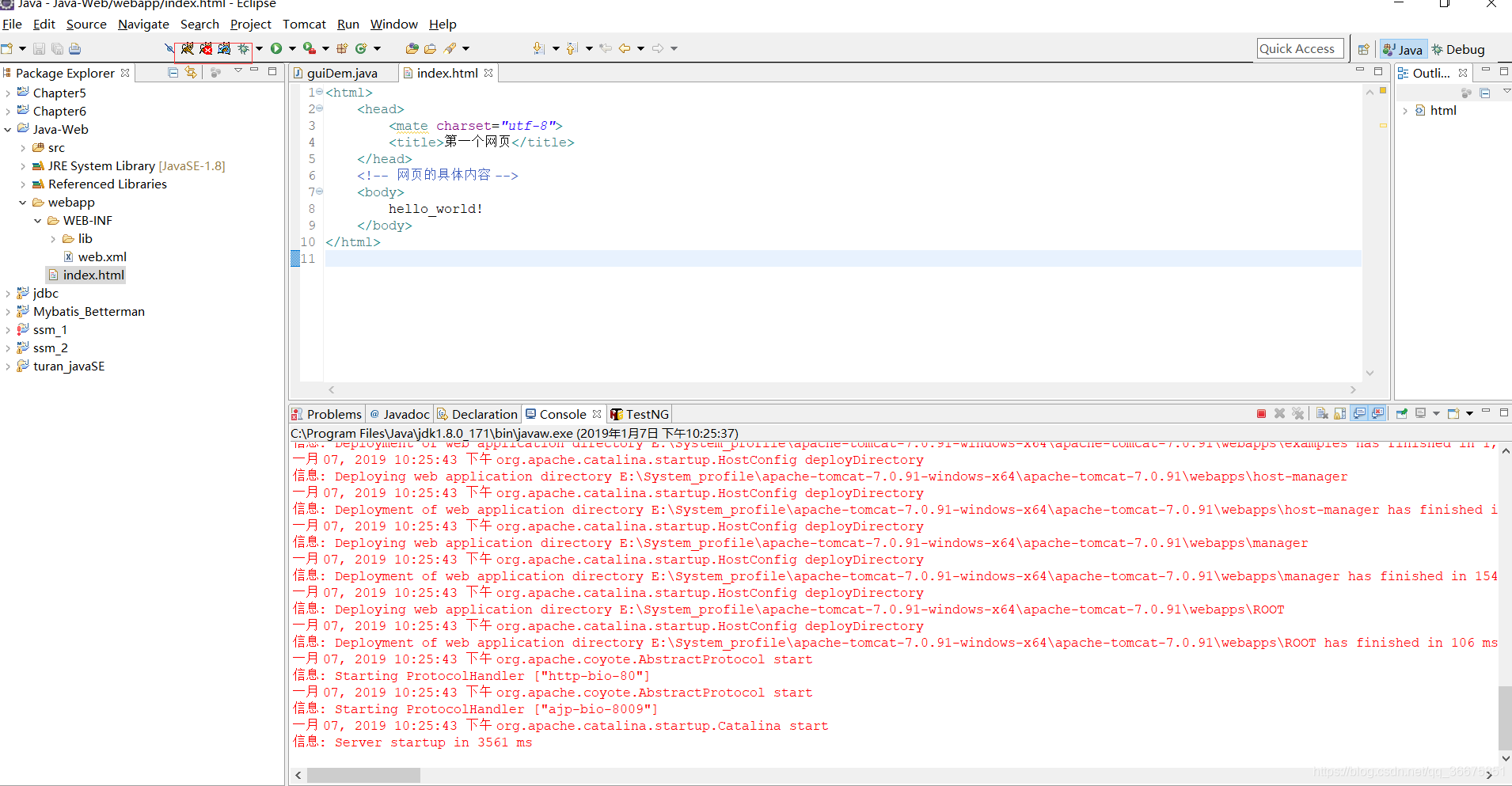Expand the lib folder
This screenshot has height=786, width=1512.
coord(53,239)
